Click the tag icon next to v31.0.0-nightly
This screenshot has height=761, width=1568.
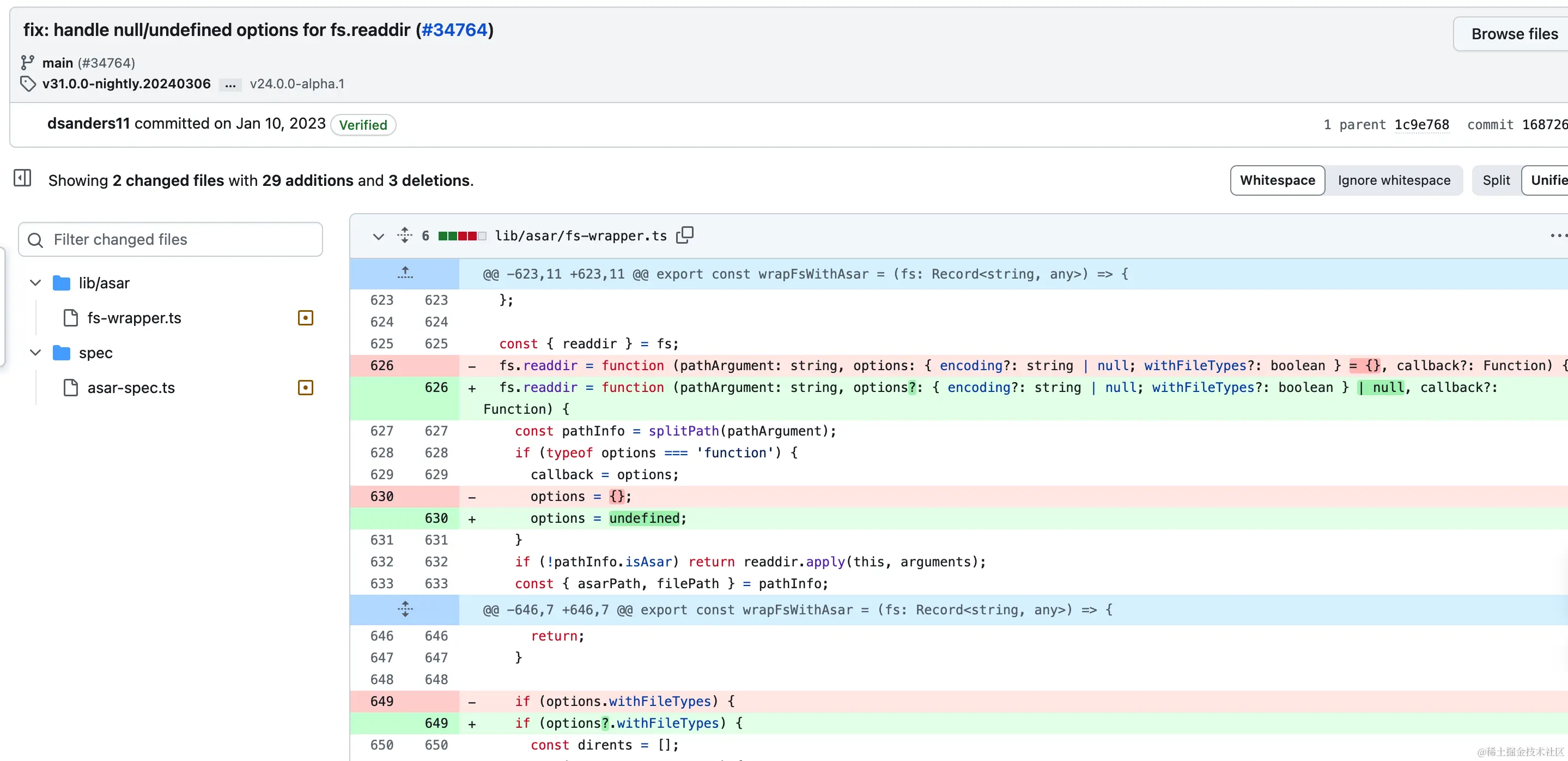[x=28, y=84]
